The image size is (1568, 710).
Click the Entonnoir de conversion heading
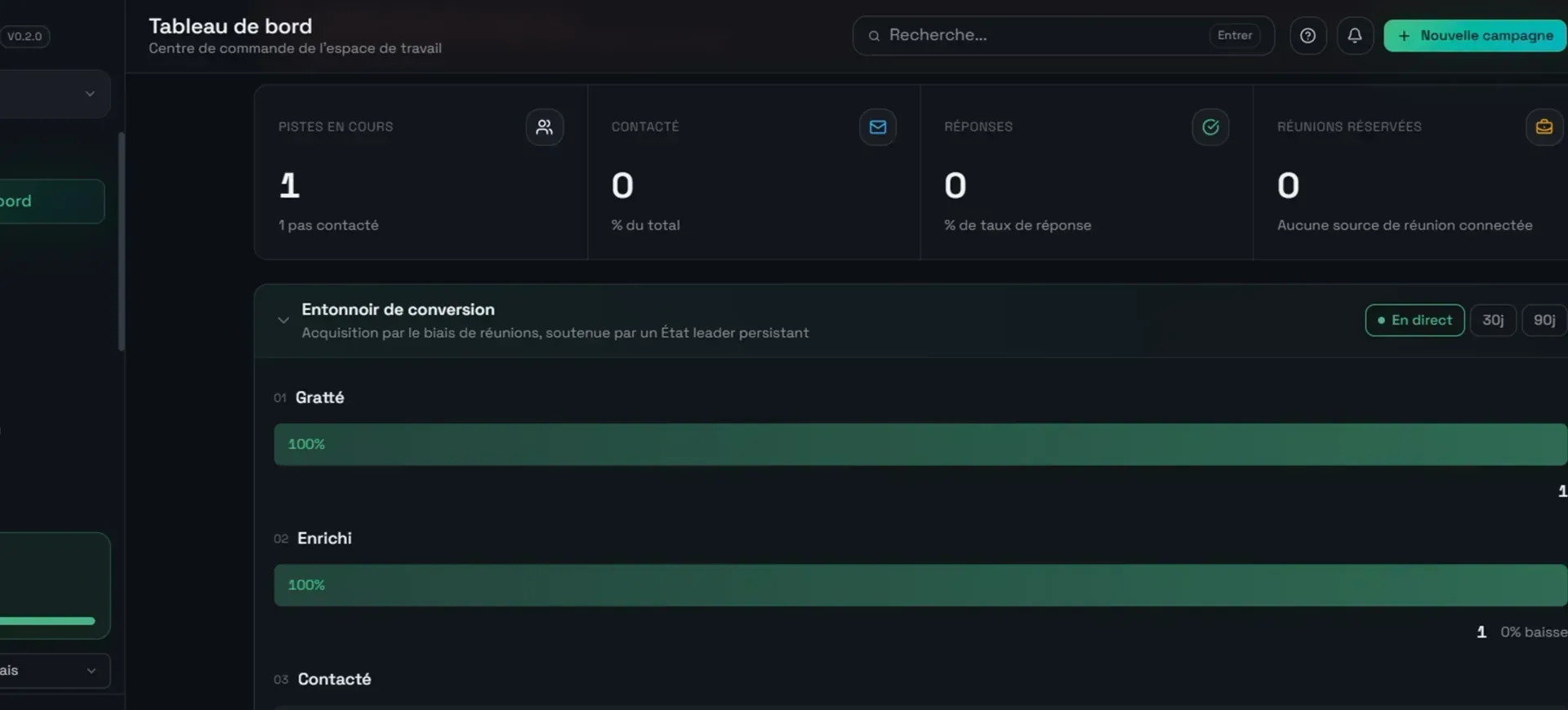[x=398, y=309]
